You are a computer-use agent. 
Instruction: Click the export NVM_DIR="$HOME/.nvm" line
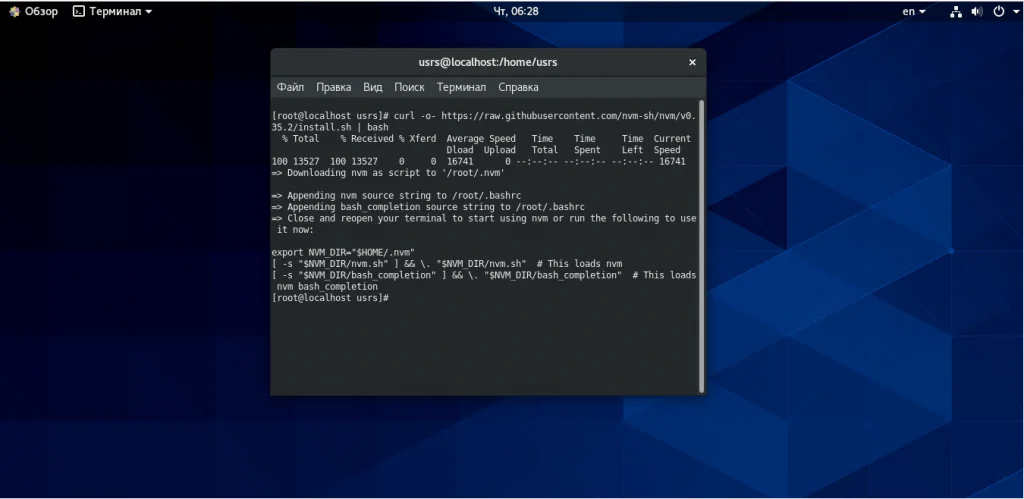(344, 252)
